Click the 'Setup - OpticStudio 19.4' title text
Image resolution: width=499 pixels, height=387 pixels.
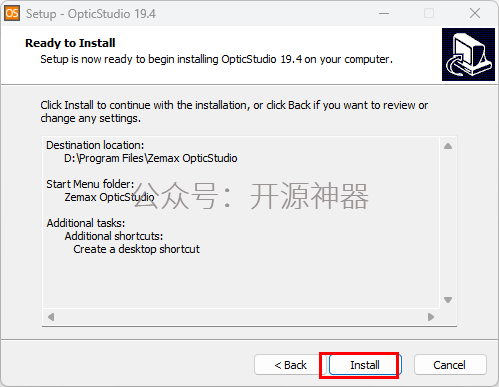click(91, 14)
